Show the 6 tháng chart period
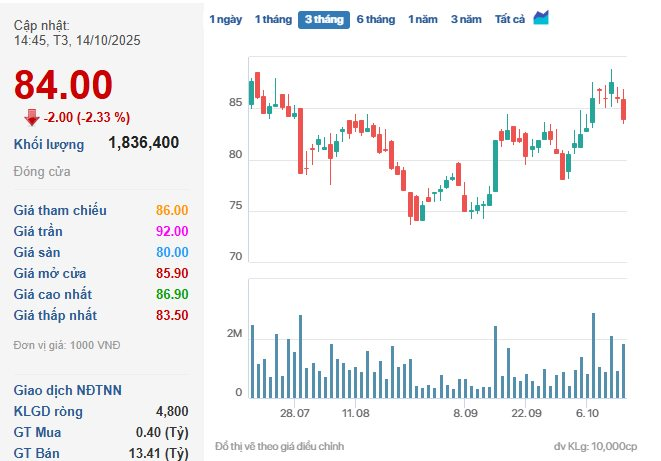Screen dimensions: 661x461 [x=376, y=19]
